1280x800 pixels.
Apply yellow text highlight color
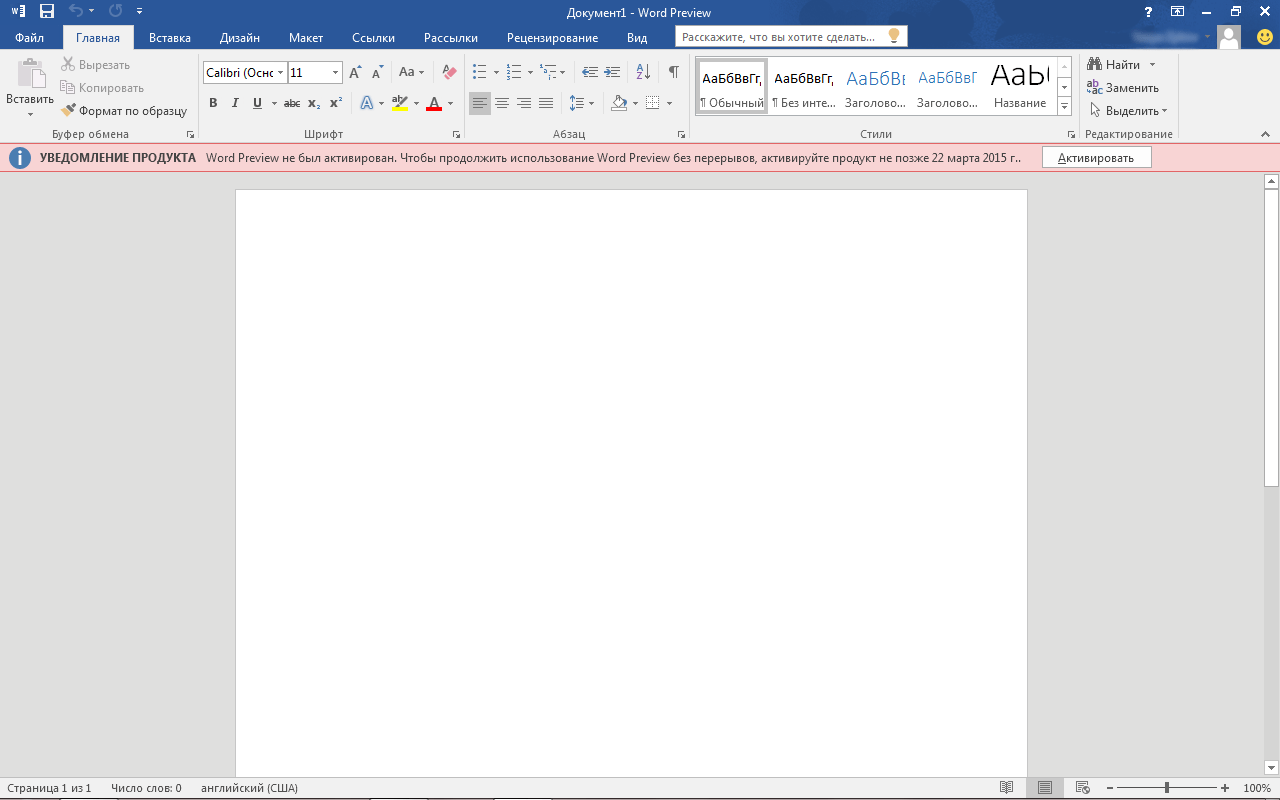[x=400, y=103]
